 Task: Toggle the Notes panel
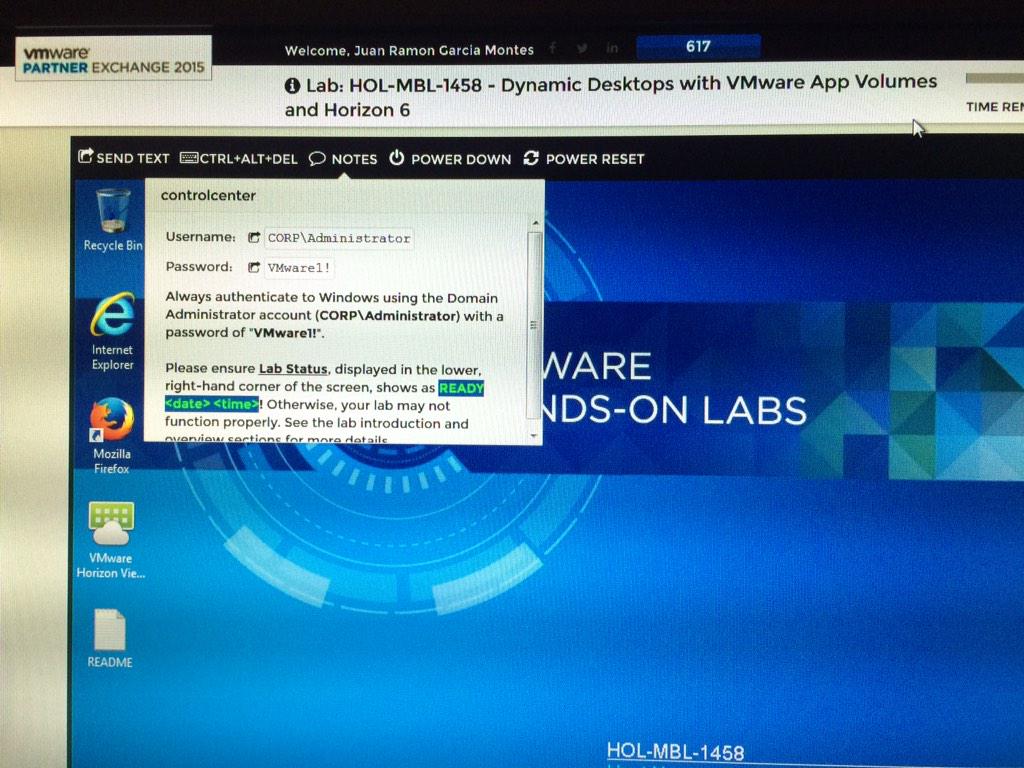point(344,159)
